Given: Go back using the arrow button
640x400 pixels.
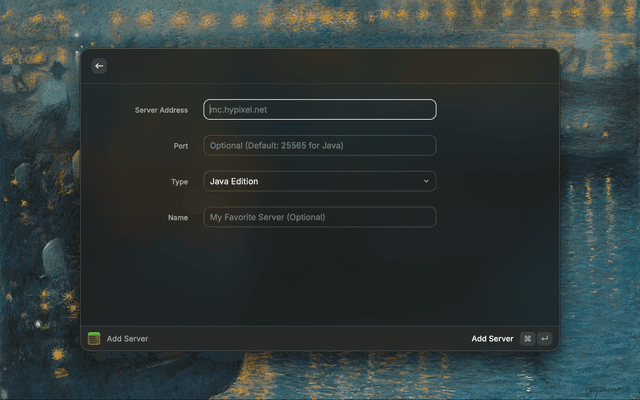Looking at the screenshot, I should (99, 66).
